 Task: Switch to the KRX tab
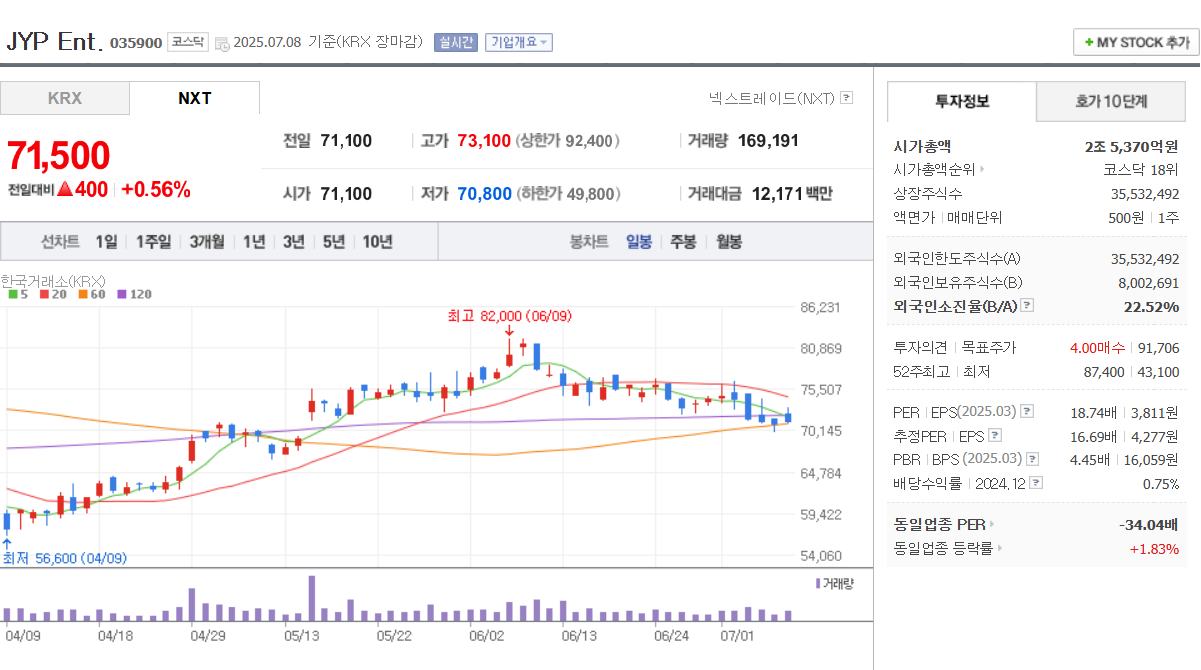[65, 98]
